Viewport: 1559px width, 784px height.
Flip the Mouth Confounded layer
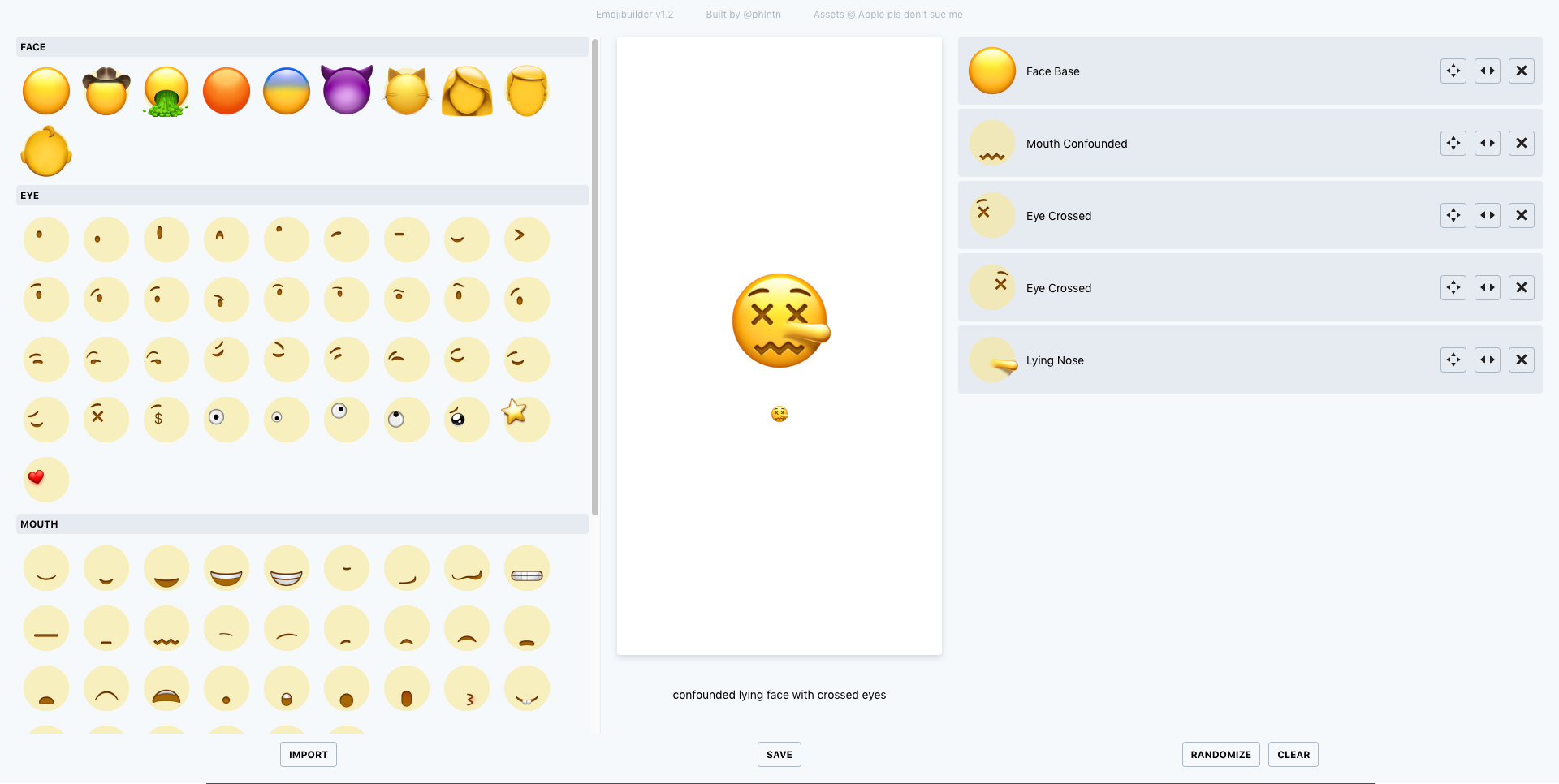[x=1488, y=144]
